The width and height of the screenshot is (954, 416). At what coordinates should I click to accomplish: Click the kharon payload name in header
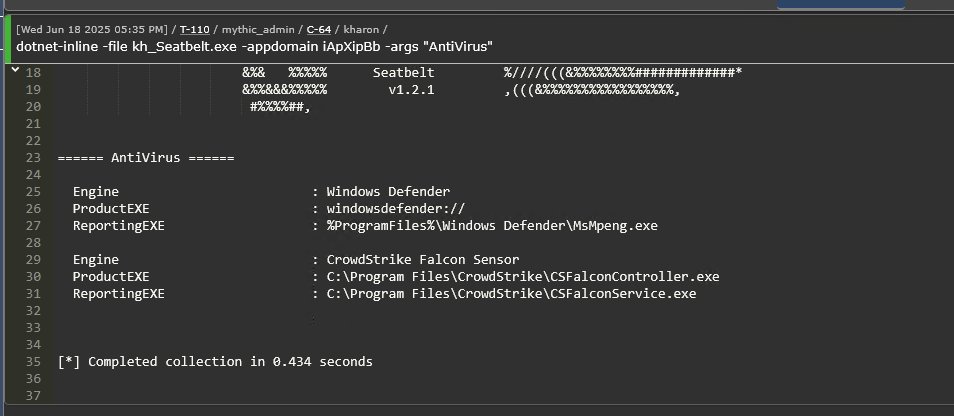point(361,29)
